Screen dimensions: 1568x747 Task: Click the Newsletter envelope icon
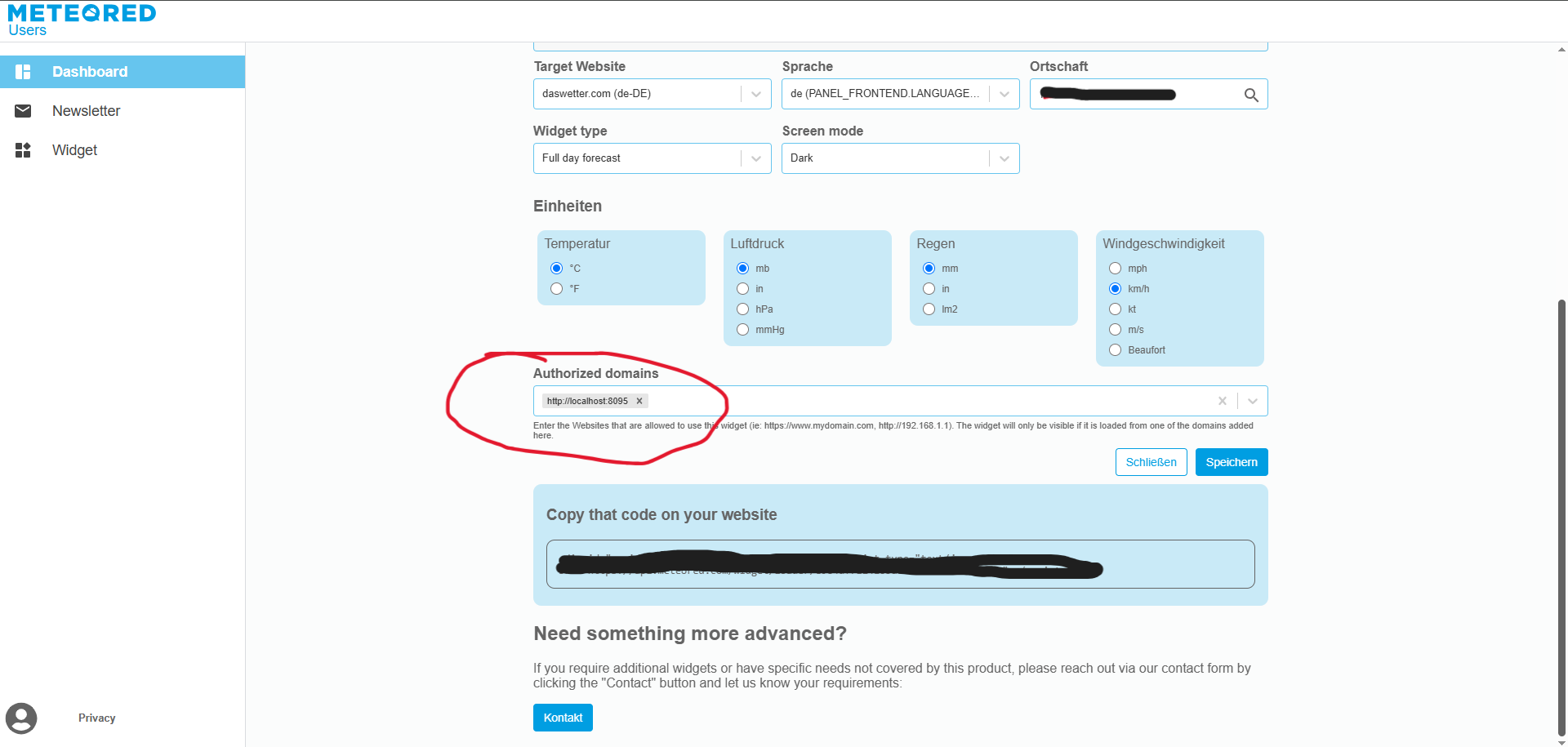click(x=23, y=111)
